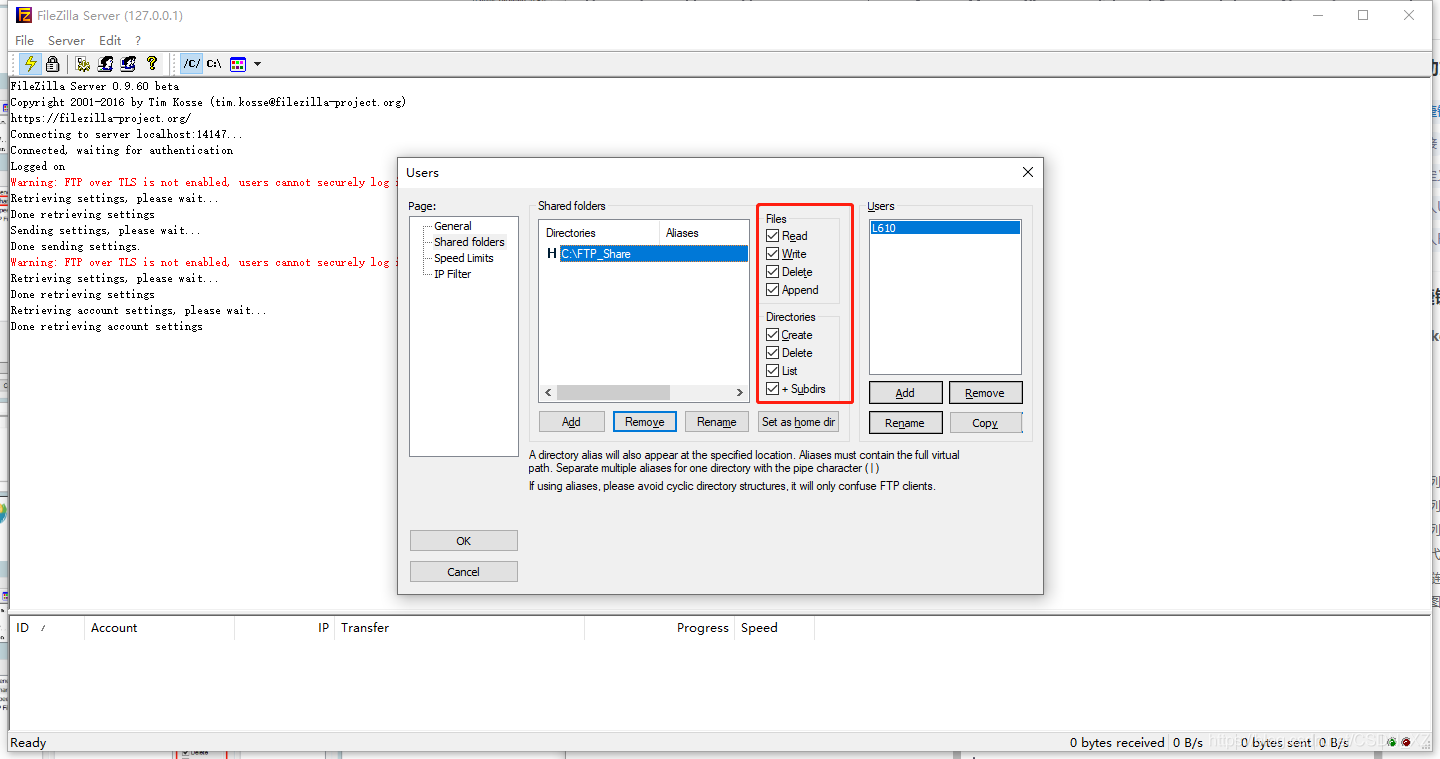Screen dimensions: 1440x759
Task: Select the /C/ path display icon
Action: (x=191, y=64)
